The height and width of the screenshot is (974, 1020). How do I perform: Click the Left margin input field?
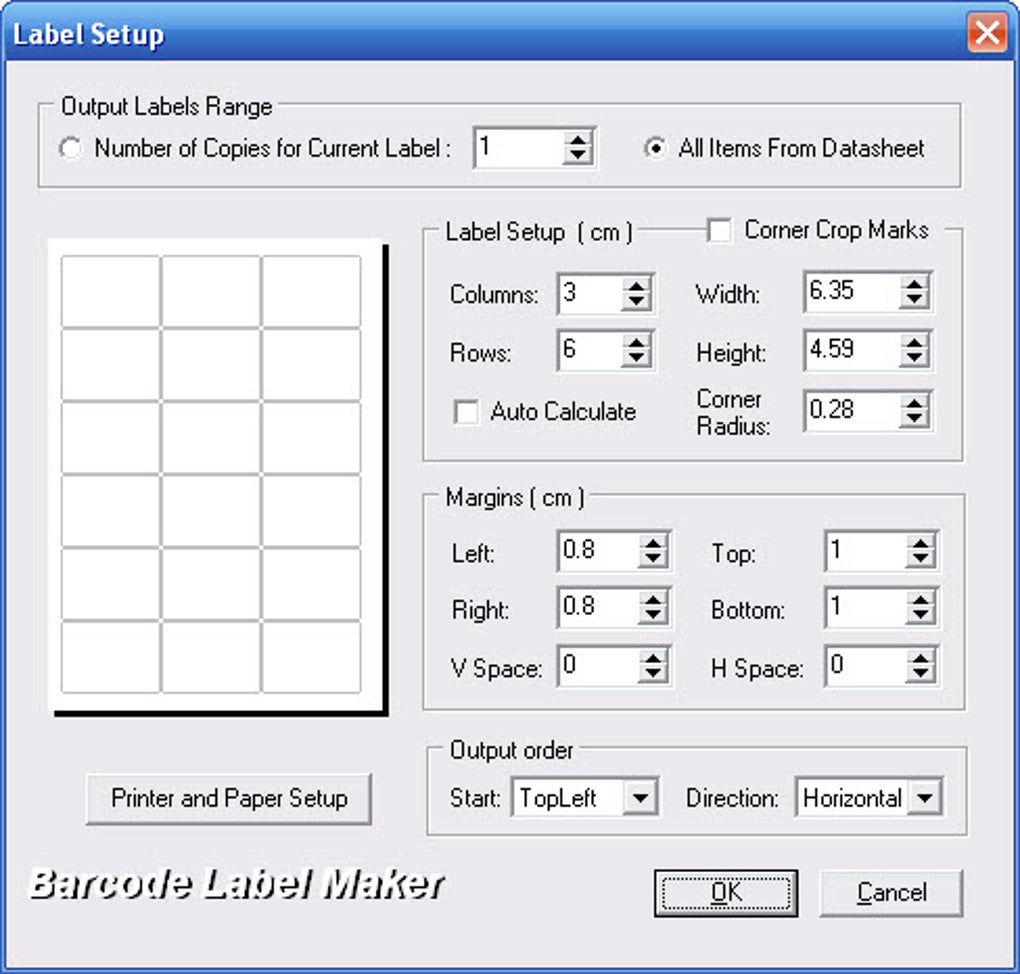[599, 551]
